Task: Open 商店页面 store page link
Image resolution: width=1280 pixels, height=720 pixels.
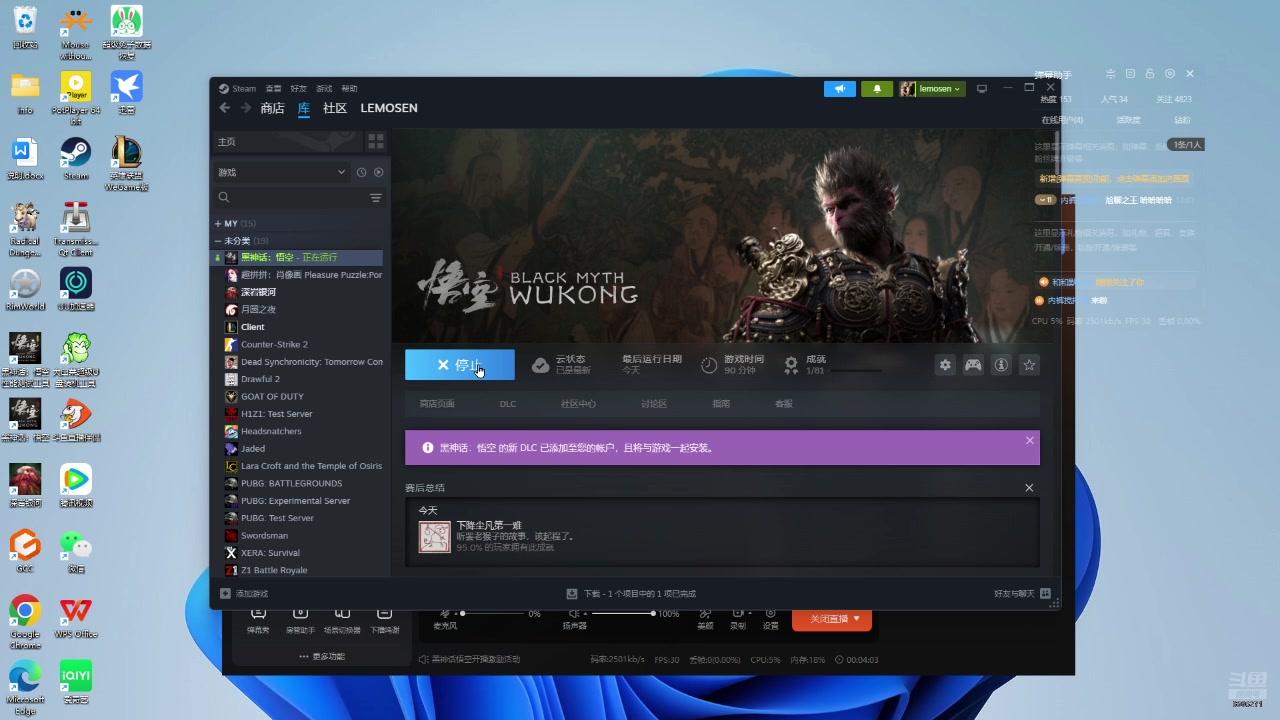Action: pos(437,404)
